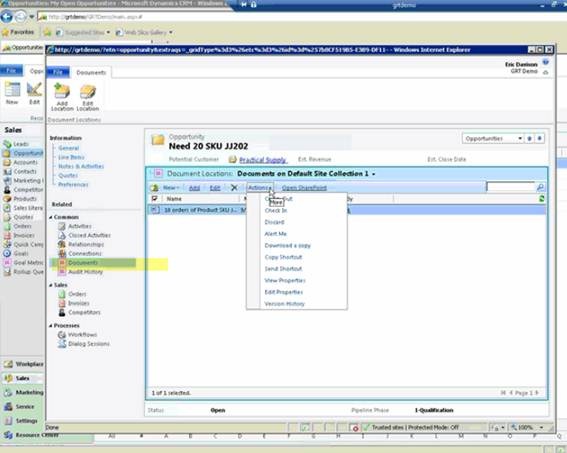Collapse the Processes section
This screenshot has width=567, height=453.
click(51, 326)
